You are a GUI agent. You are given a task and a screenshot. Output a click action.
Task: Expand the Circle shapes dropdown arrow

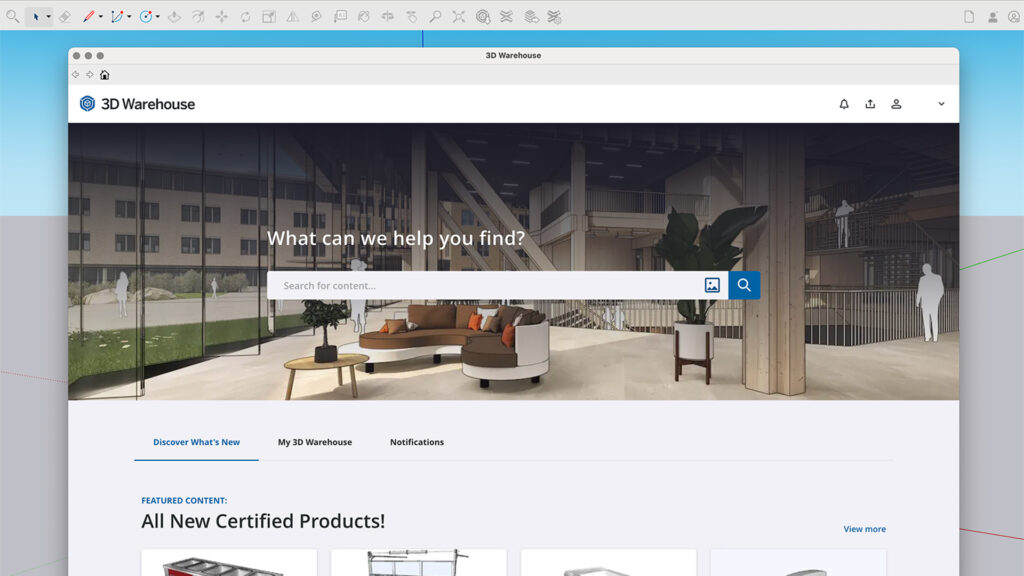tap(157, 17)
